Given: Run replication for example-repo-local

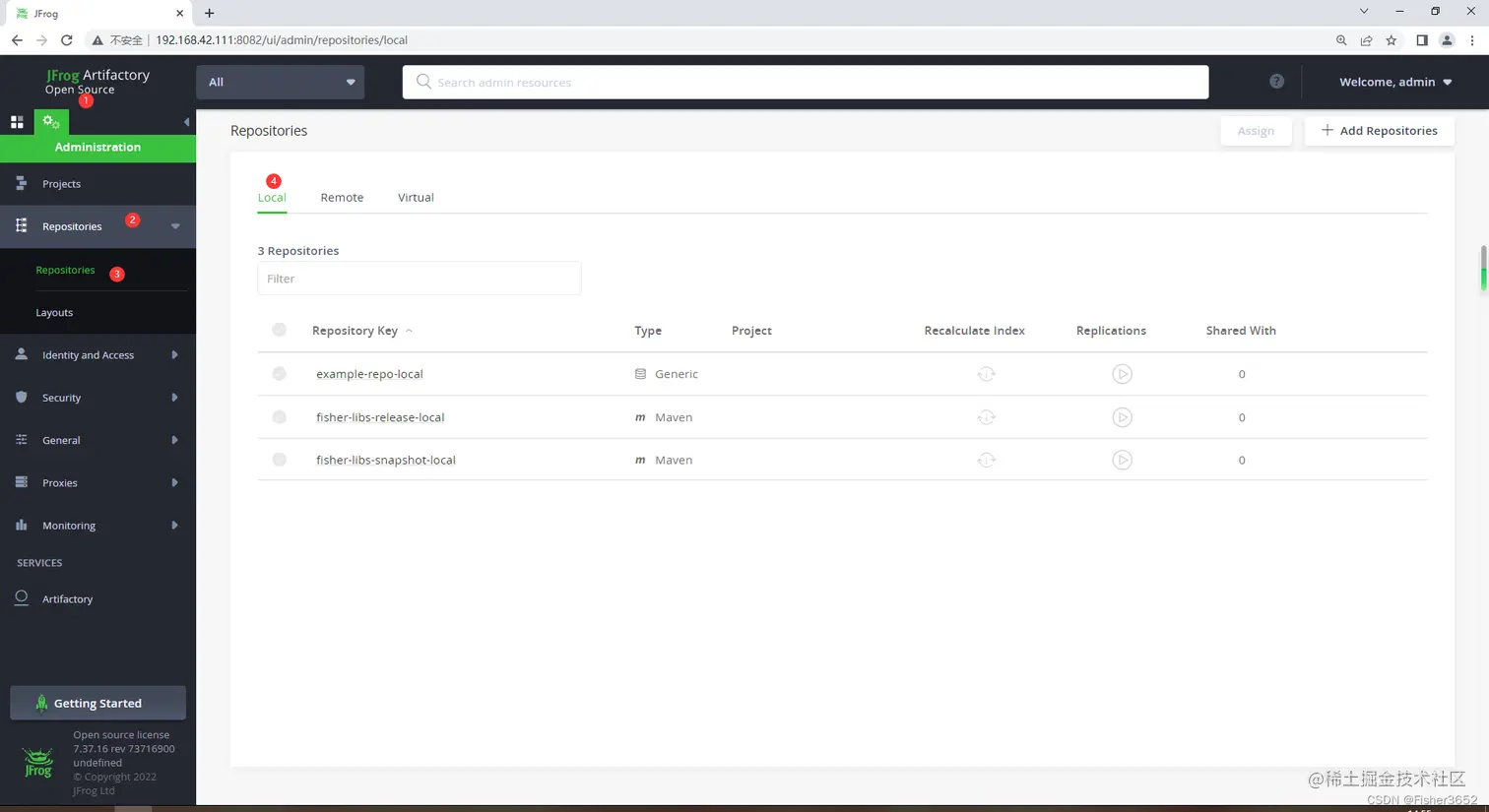Looking at the screenshot, I should pyautogui.click(x=1122, y=374).
